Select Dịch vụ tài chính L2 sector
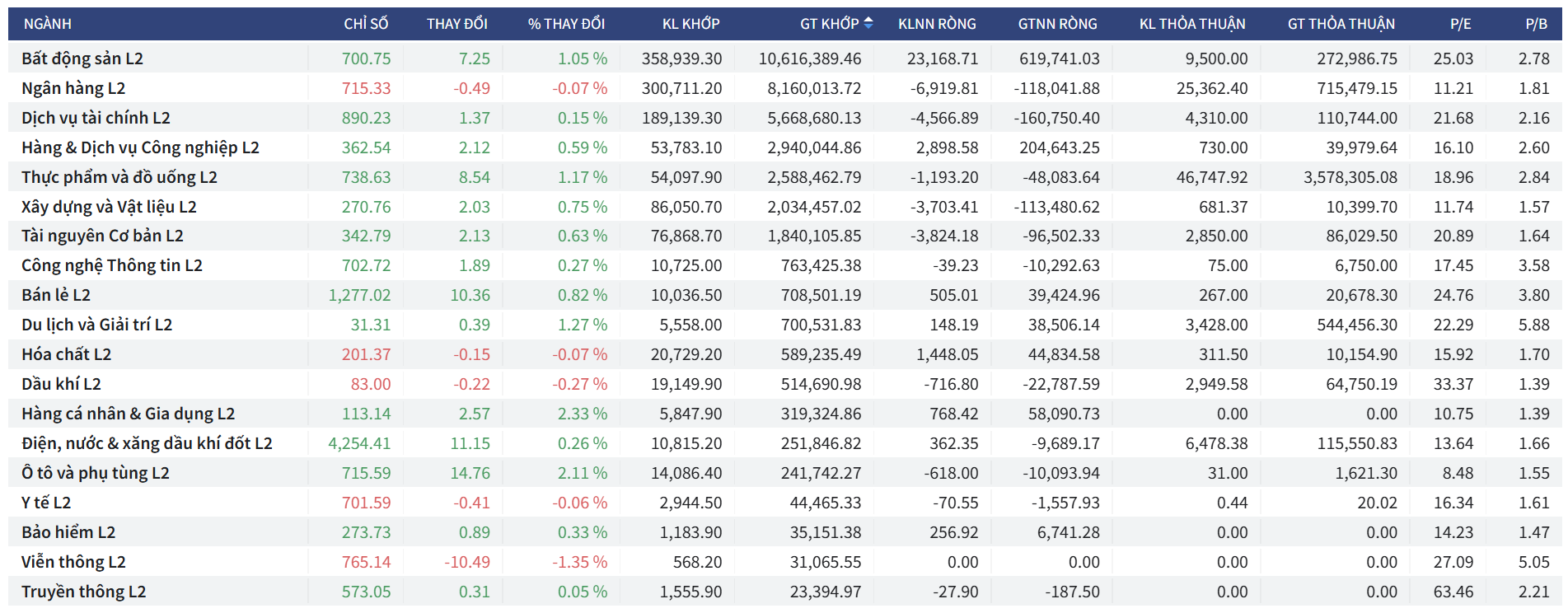This screenshot has width=1568, height=613. [96, 118]
